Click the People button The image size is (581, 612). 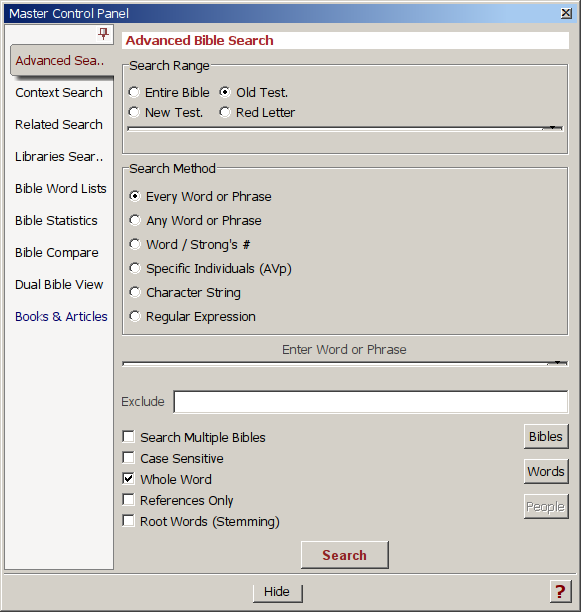pyautogui.click(x=546, y=506)
